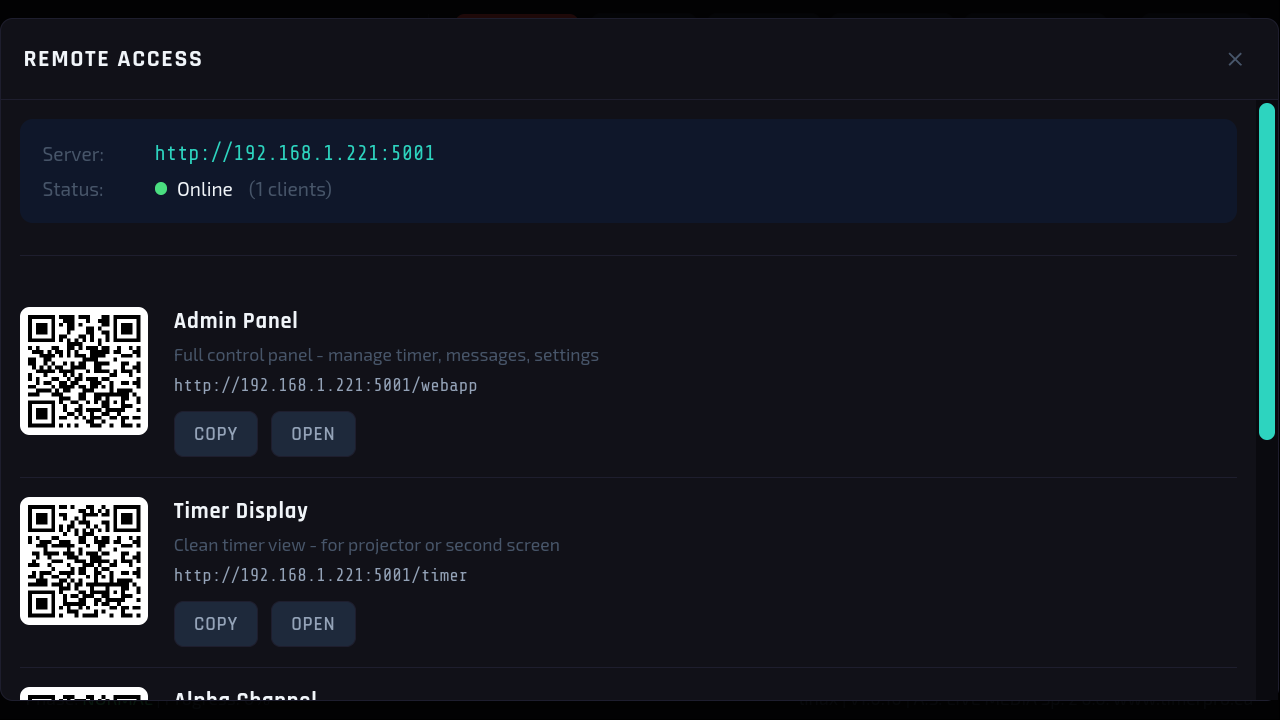
Task: Copy the Timer Display URL
Action: [216, 624]
